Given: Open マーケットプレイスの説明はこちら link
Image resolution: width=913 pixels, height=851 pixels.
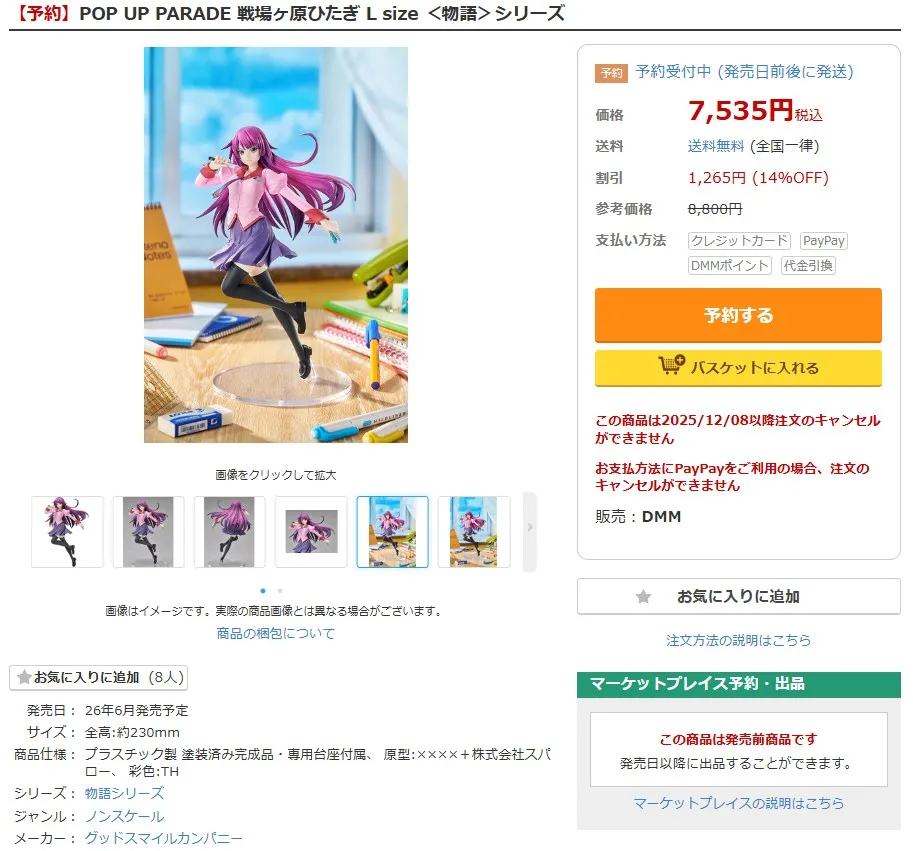Looking at the screenshot, I should tap(738, 803).
